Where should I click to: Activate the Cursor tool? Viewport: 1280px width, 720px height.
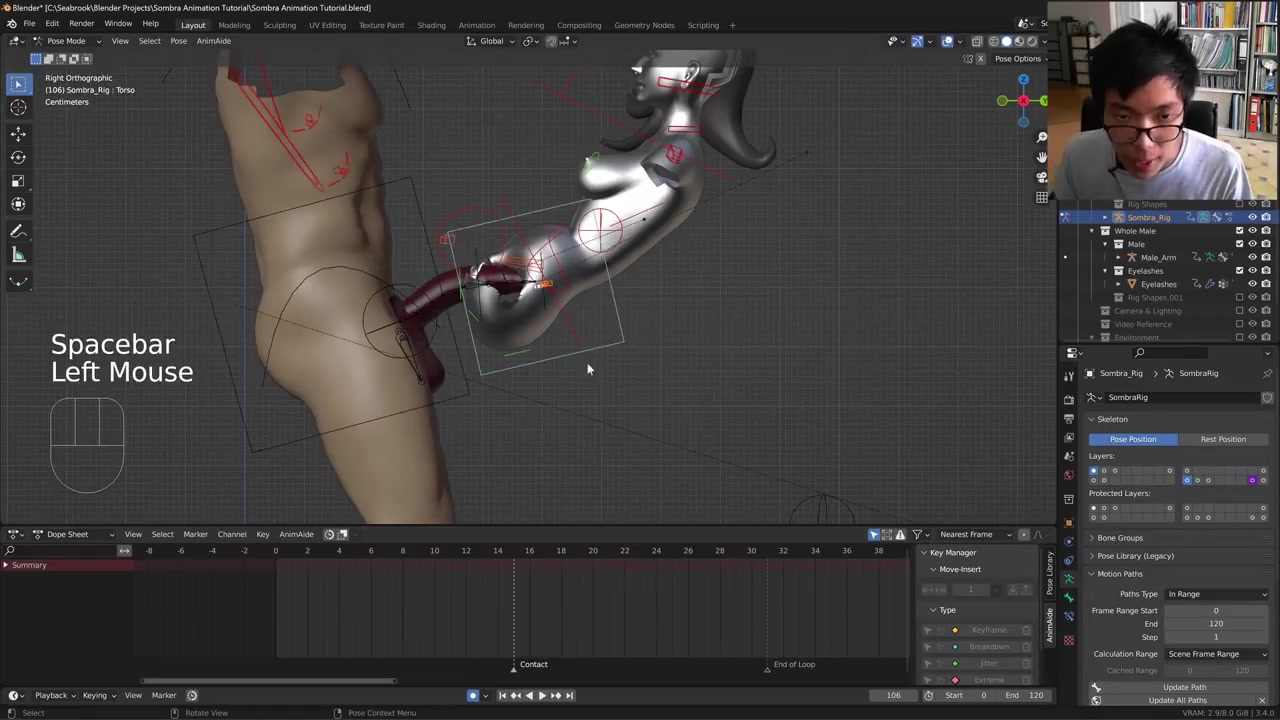[18, 108]
